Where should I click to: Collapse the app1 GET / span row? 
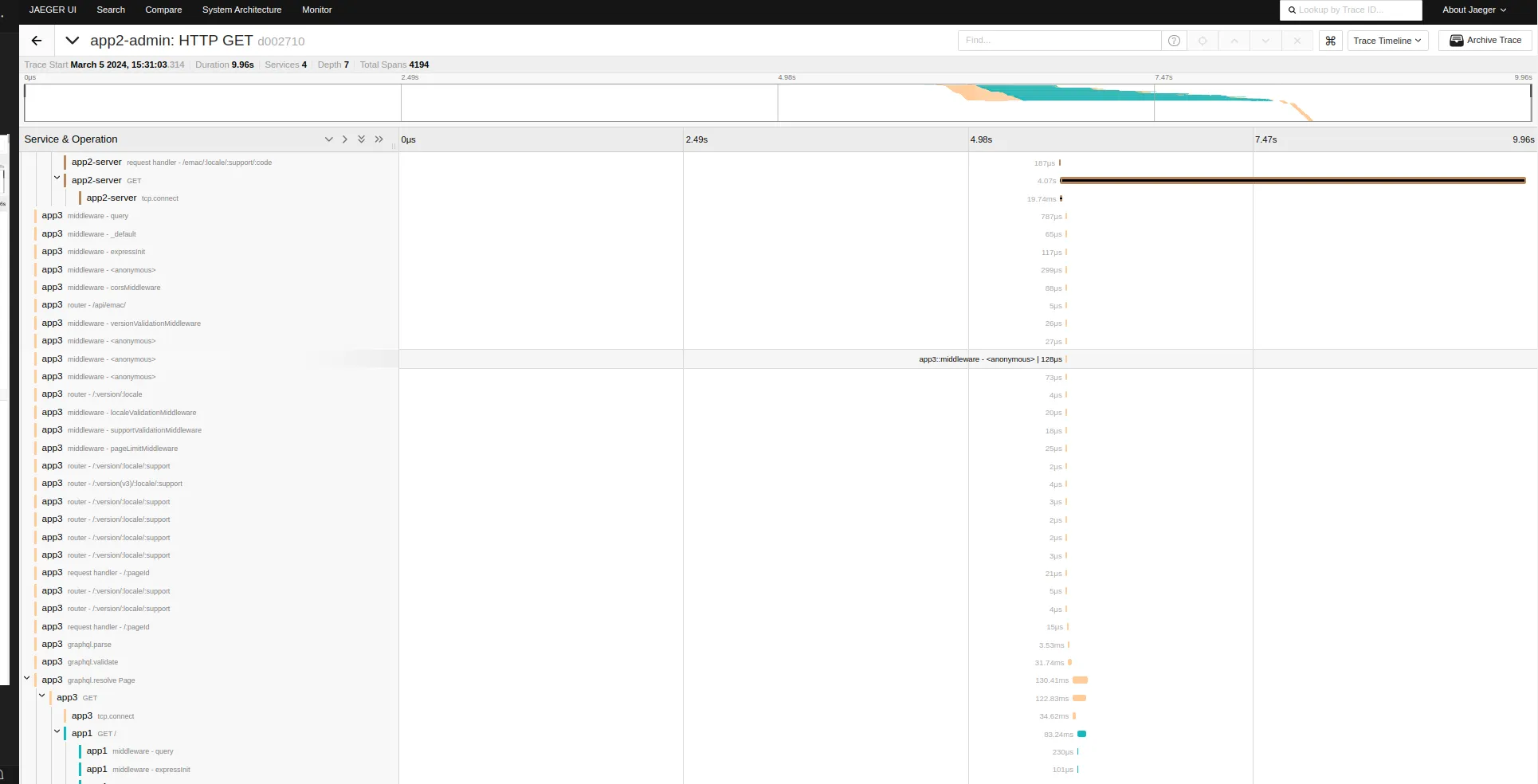point(57,731)
